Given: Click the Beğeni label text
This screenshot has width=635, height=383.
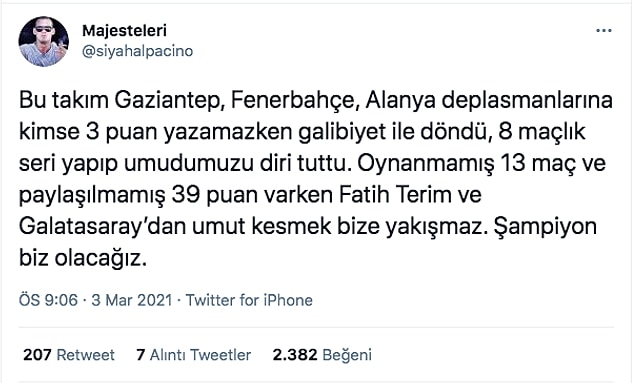Looking at the screenshot, I should [x=347, y=355].
